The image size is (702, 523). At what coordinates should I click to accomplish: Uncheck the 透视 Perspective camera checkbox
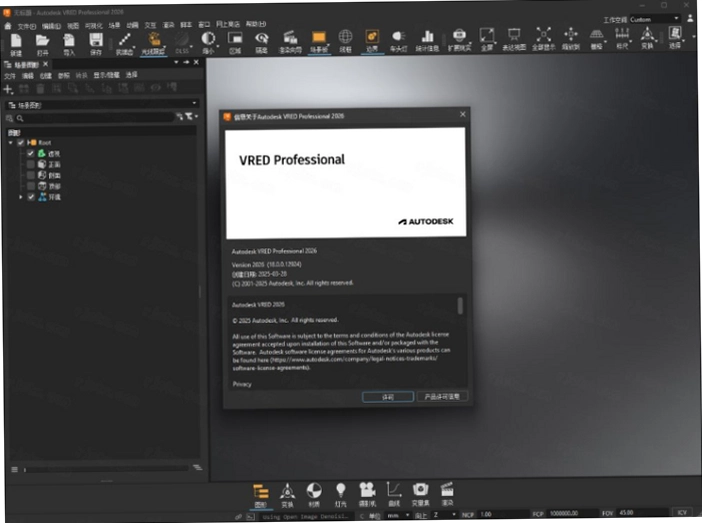click(x=30, y=154)
